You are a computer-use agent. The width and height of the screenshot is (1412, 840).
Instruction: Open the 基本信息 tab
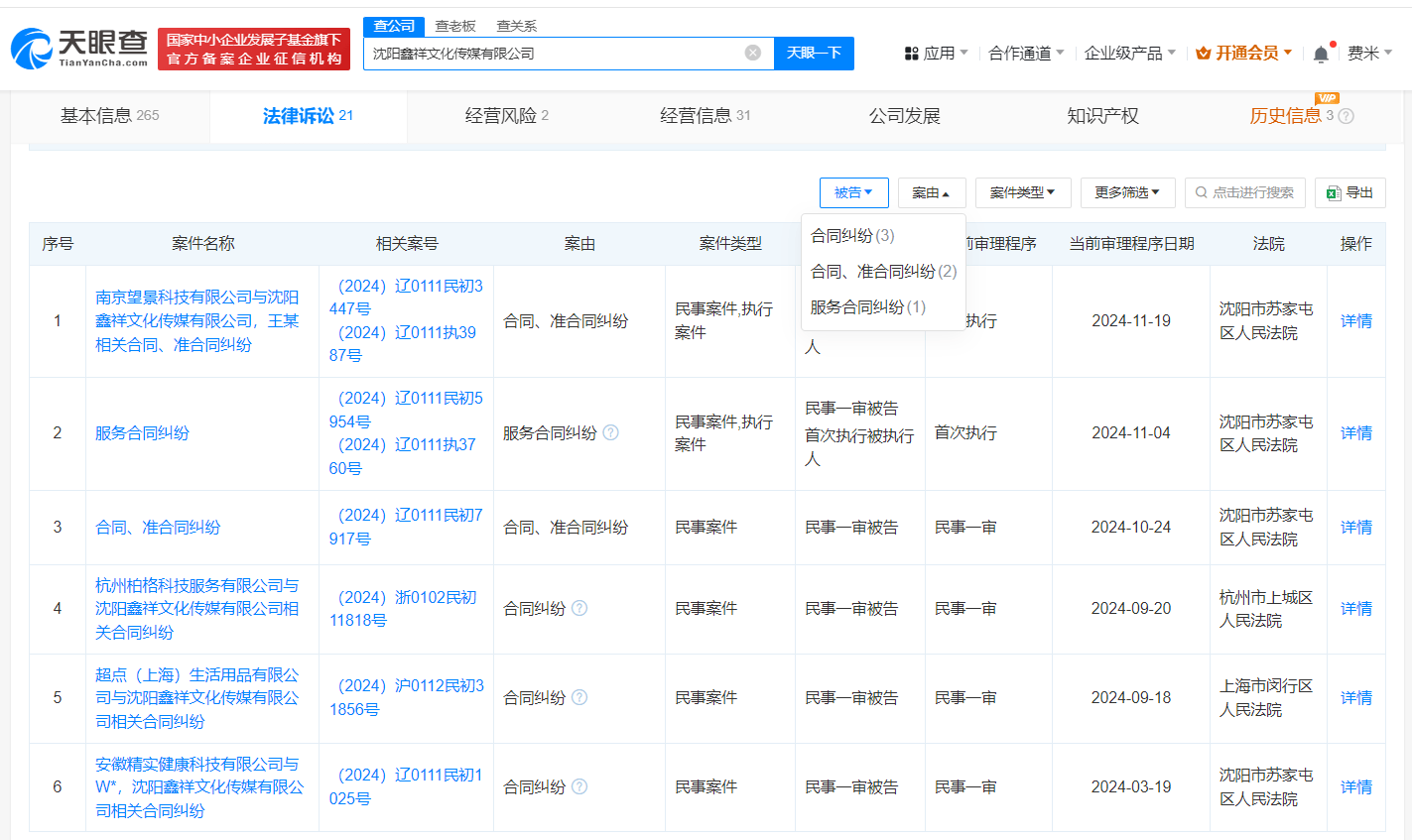(110, 116)
